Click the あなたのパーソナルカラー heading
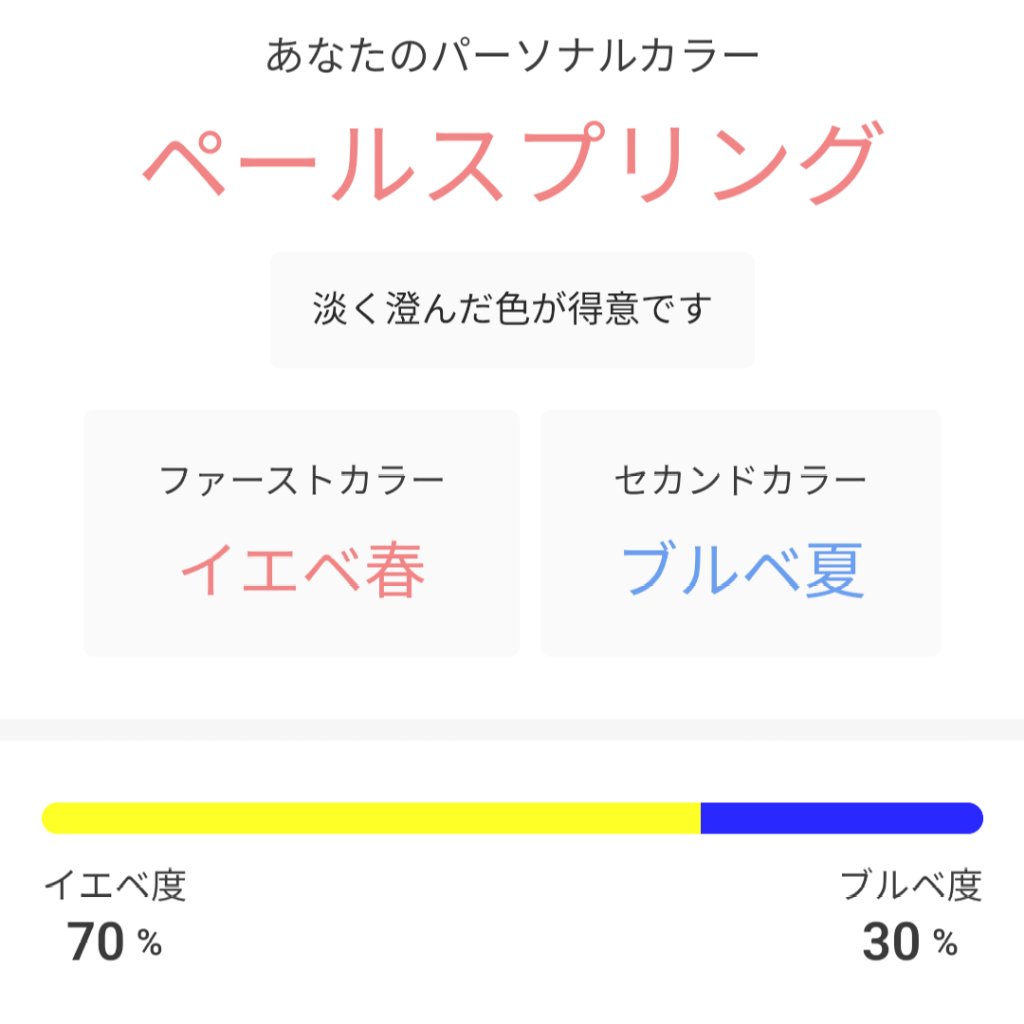The width and height of the screenshot is (1024, 1024). (512, 55)
